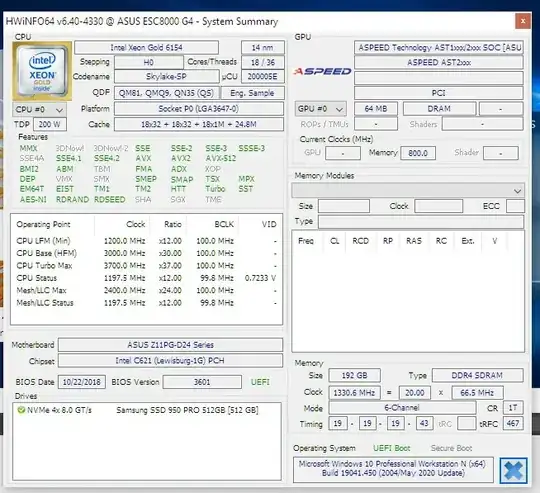540x493 pixels.
Task: Click the BCLK column header
Action: (224, 224)
